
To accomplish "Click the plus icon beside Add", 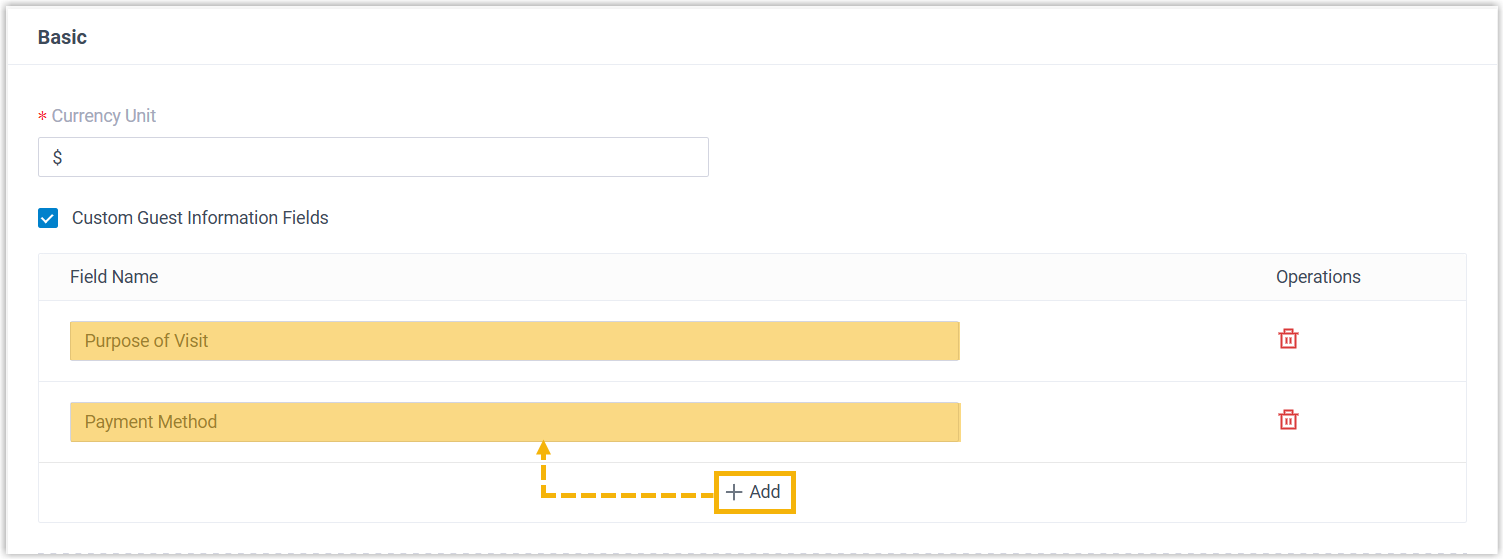I will click(734, 492).
